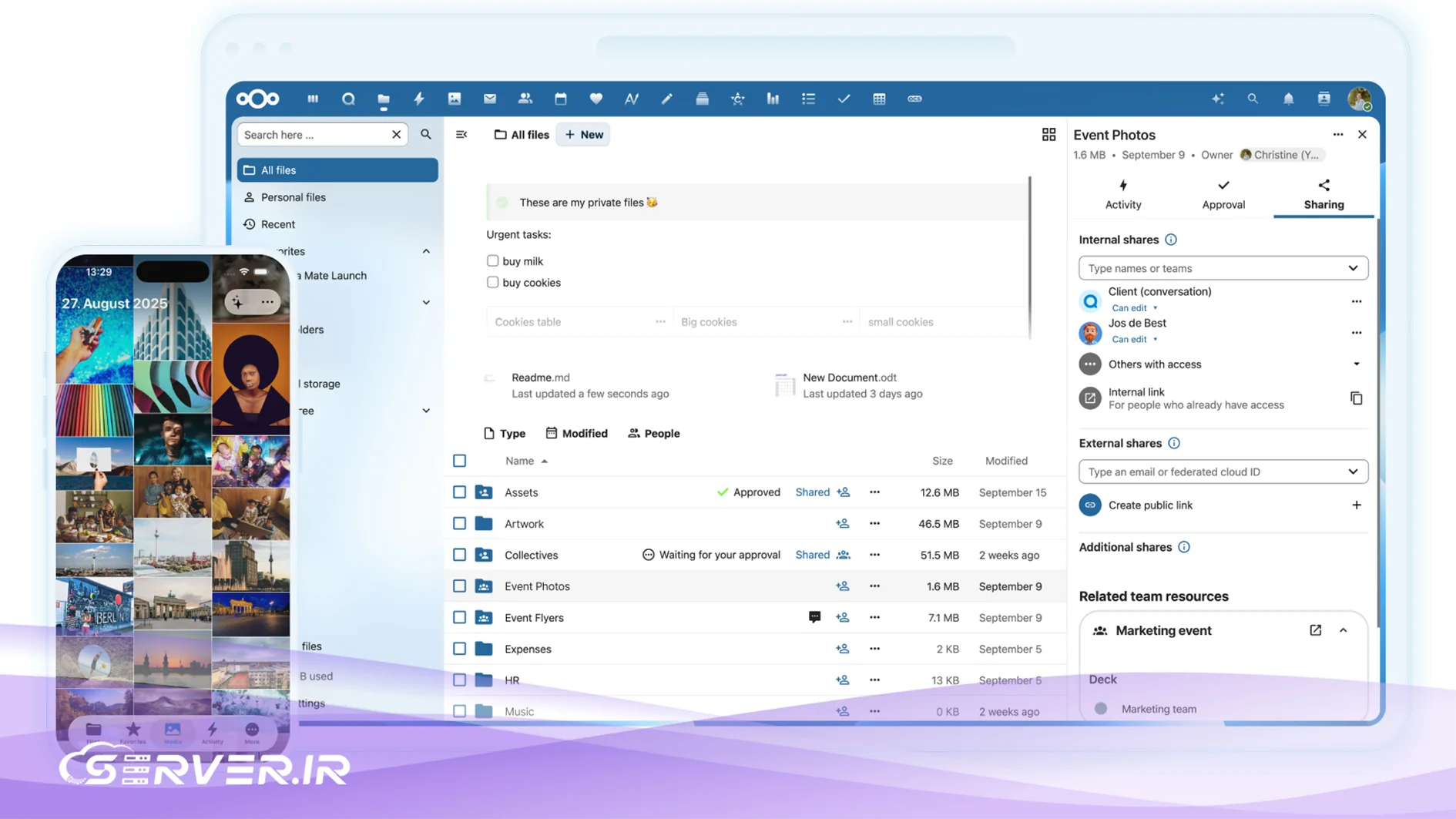The height and width of the screenshot is (819, 1456).
Task: Open the bar chart Analytics app icon
Action: 773,99
